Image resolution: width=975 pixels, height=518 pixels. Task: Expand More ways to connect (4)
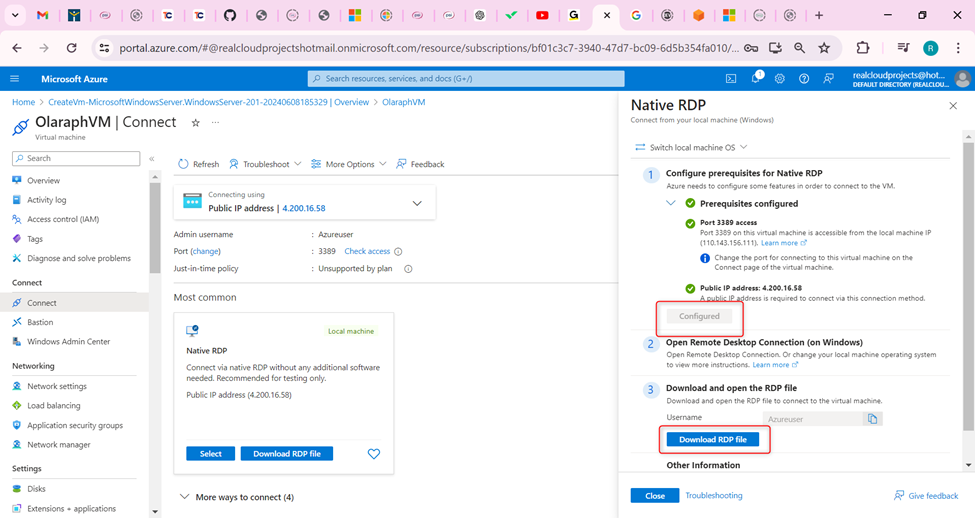click(237, 497)
